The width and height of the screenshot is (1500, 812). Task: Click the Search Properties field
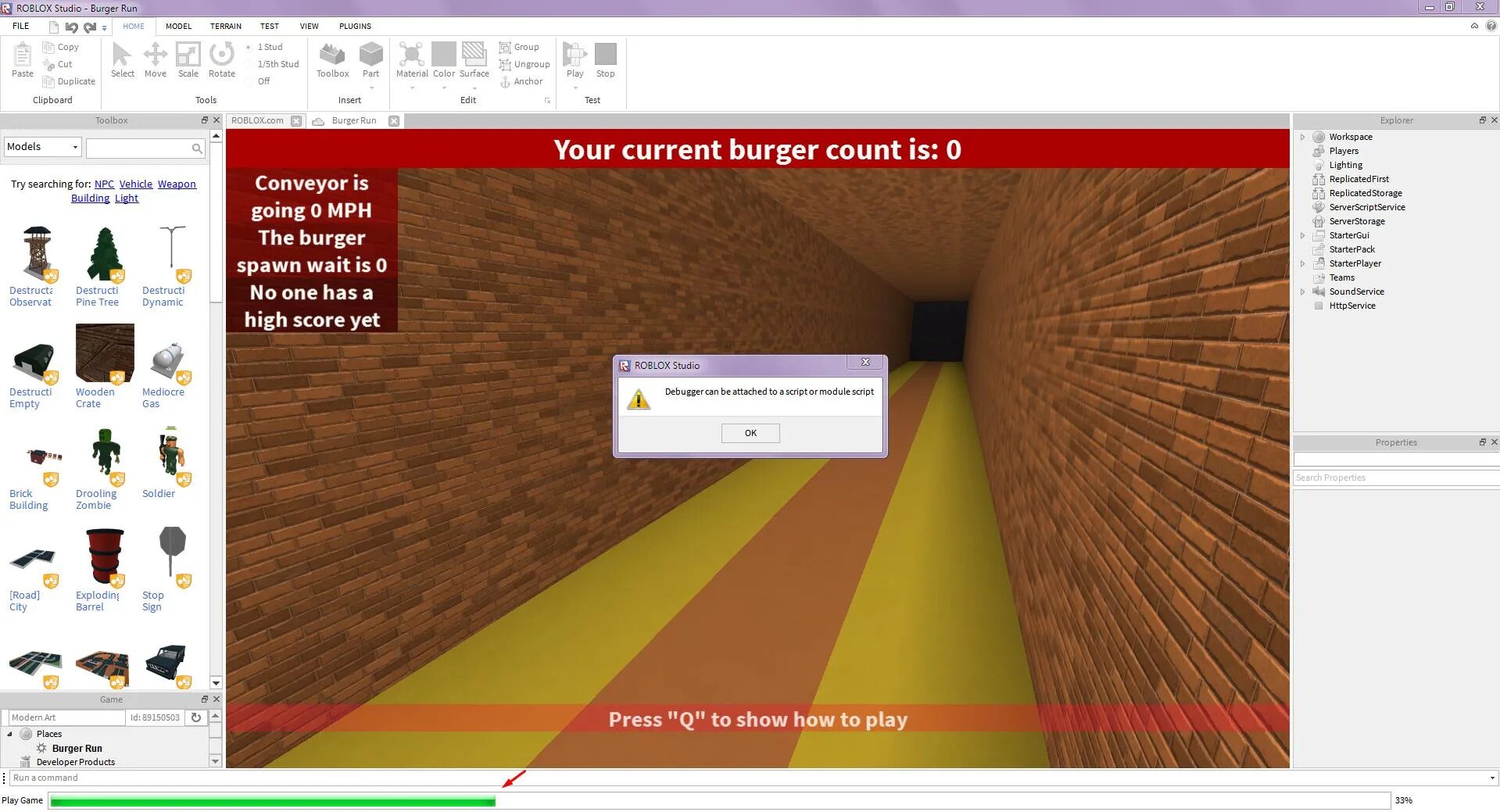[x=1396, y=478]
